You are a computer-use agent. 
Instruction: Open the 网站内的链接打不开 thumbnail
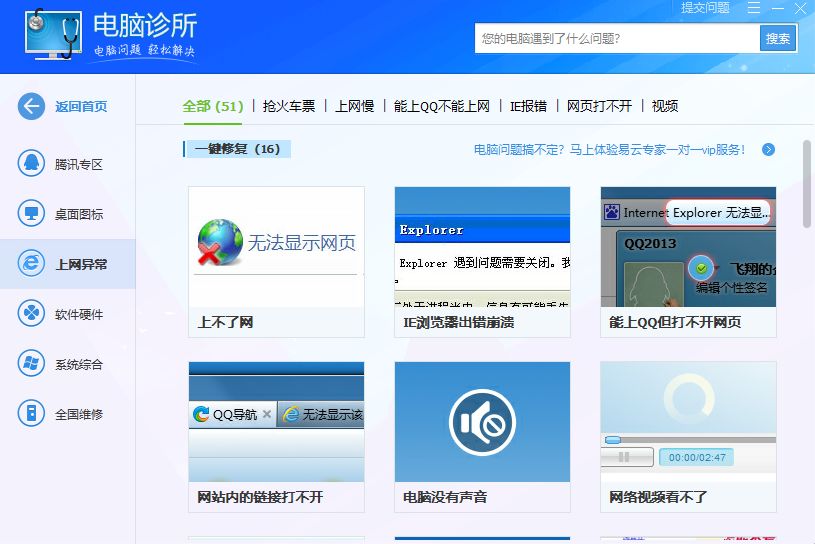click(x=277, y=422)
